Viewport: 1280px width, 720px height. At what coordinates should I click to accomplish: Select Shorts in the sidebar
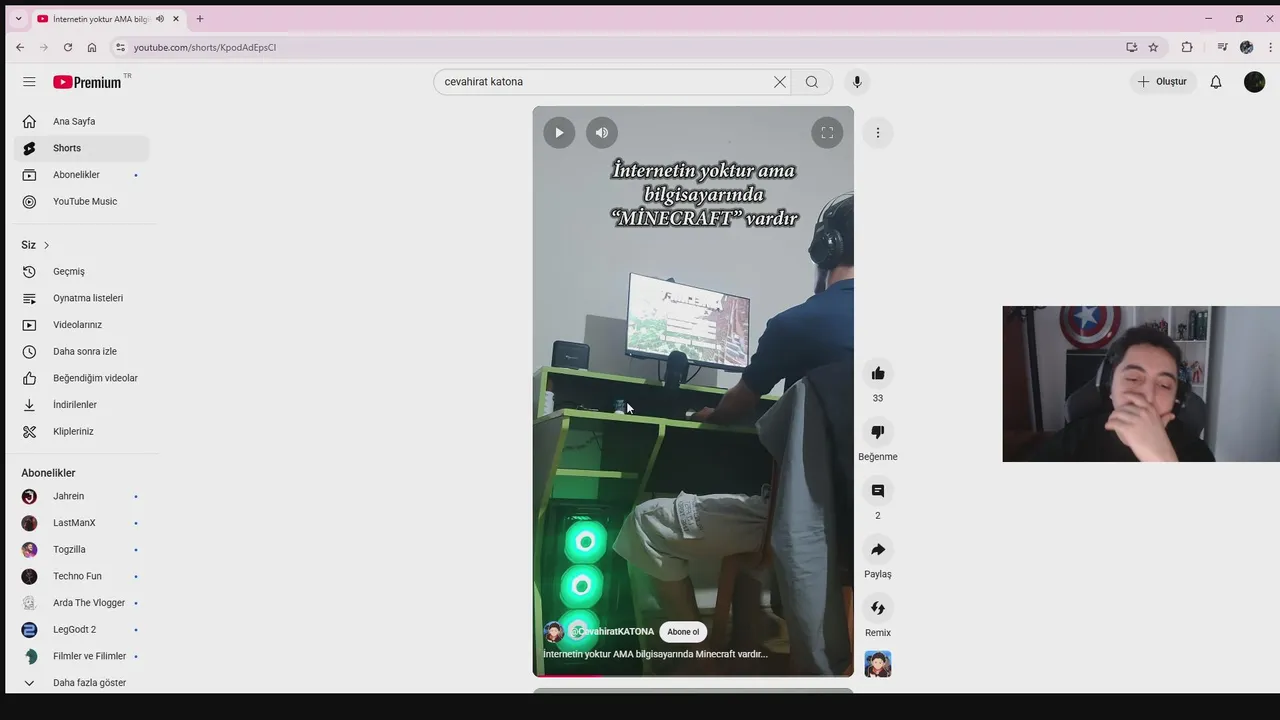(x=82, y=148)
